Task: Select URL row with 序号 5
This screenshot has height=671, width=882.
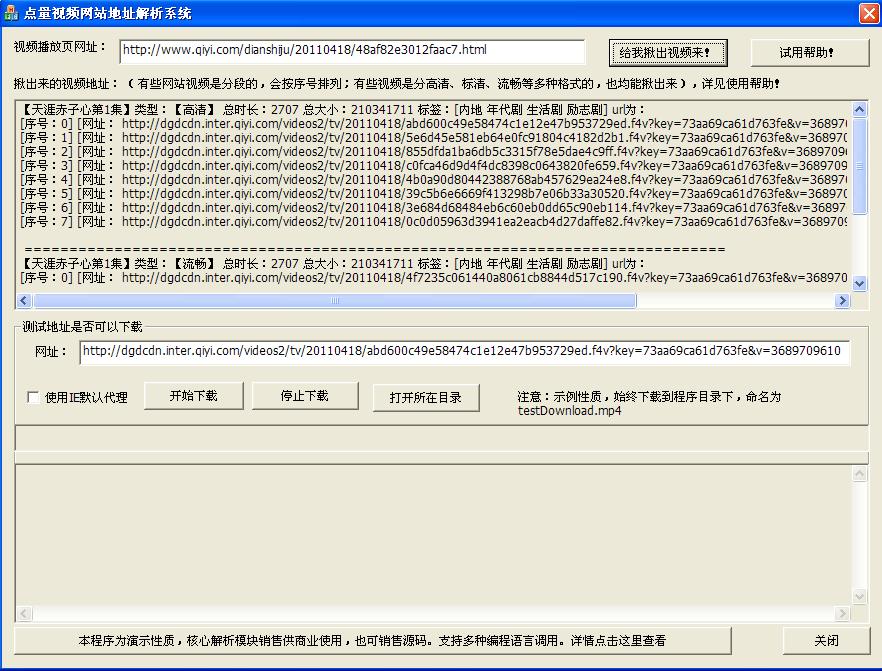Action: pos(433,194)
